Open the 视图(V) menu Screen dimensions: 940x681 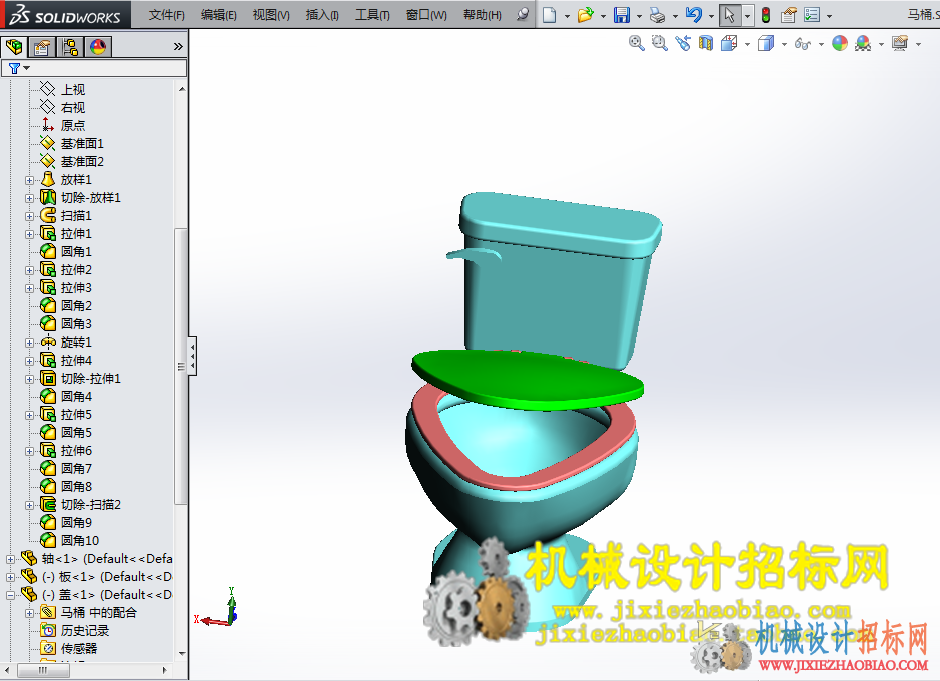coord(271,15)
